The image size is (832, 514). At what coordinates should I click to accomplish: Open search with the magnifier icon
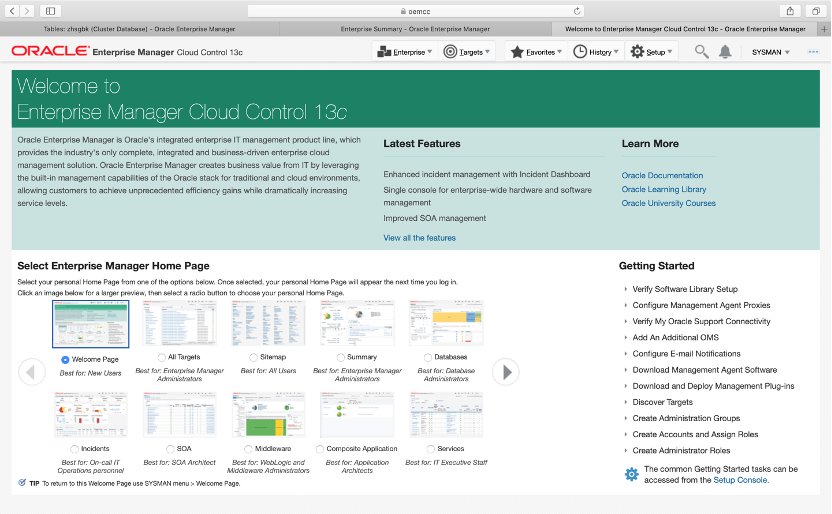point(701,51)
